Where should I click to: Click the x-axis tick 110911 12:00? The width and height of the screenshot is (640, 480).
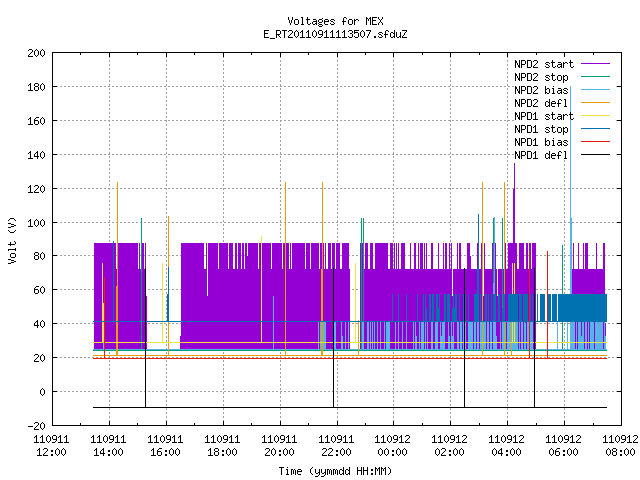[x=51, y=446]
